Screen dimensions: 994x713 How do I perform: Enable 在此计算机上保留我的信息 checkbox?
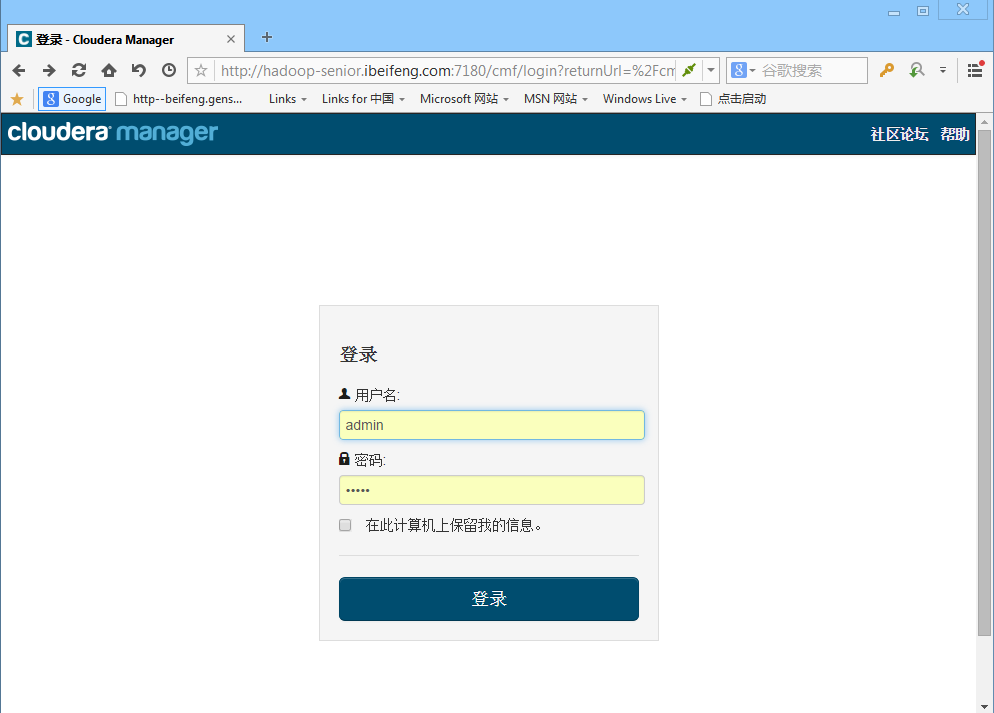[345, 525]
